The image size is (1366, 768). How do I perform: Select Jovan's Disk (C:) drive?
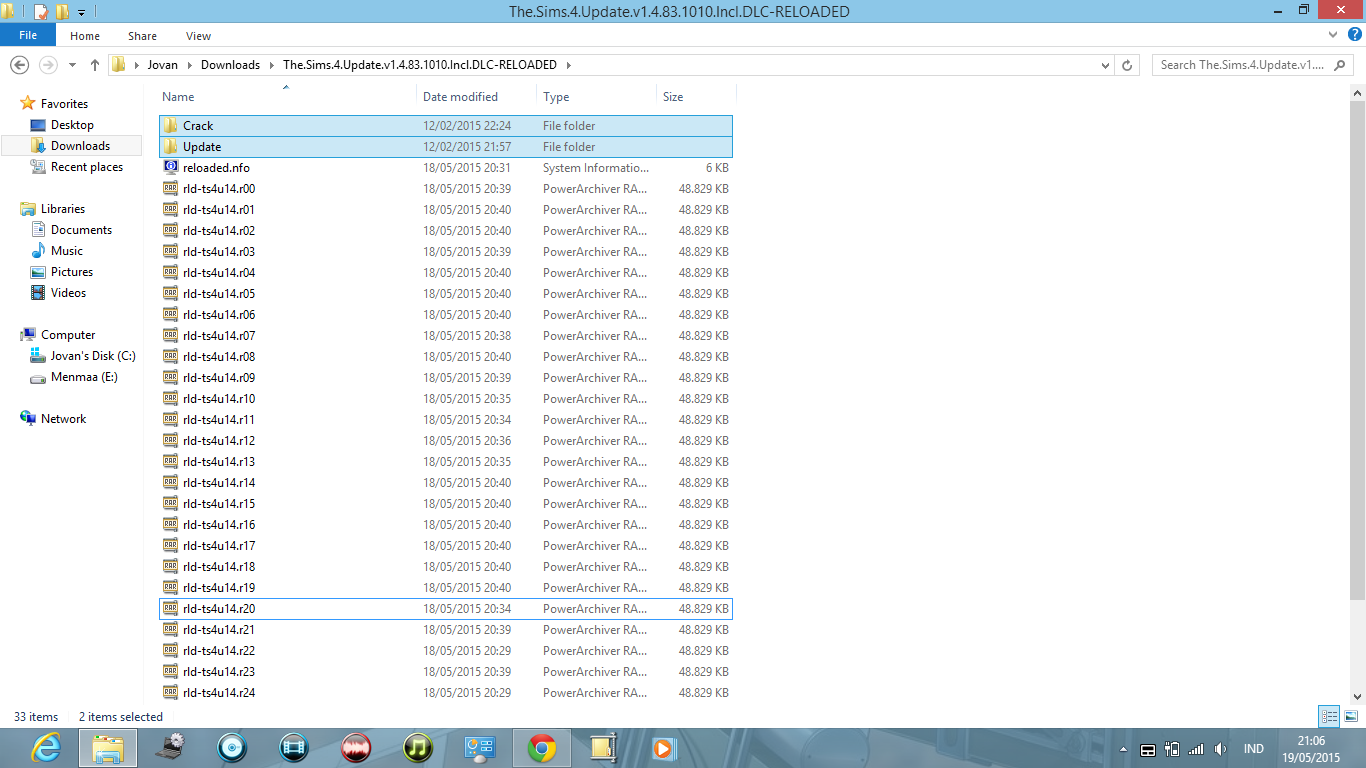pyautogui.click(x=93, y=356)
